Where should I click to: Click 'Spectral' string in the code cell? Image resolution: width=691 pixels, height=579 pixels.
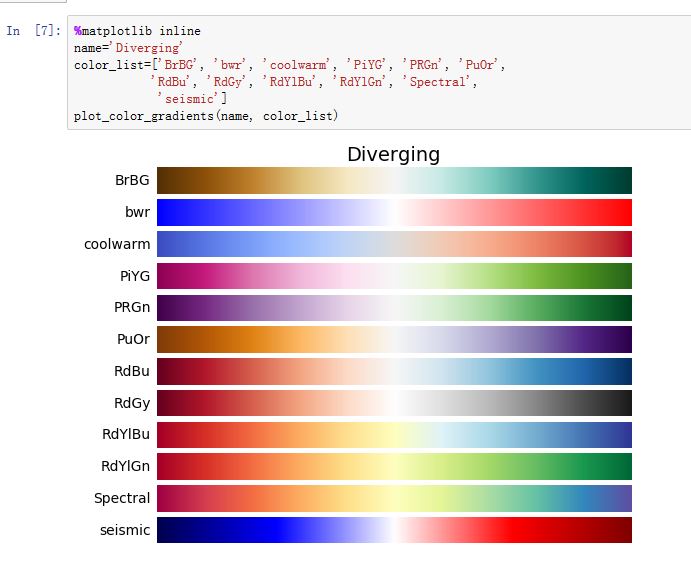coord(437,82)
